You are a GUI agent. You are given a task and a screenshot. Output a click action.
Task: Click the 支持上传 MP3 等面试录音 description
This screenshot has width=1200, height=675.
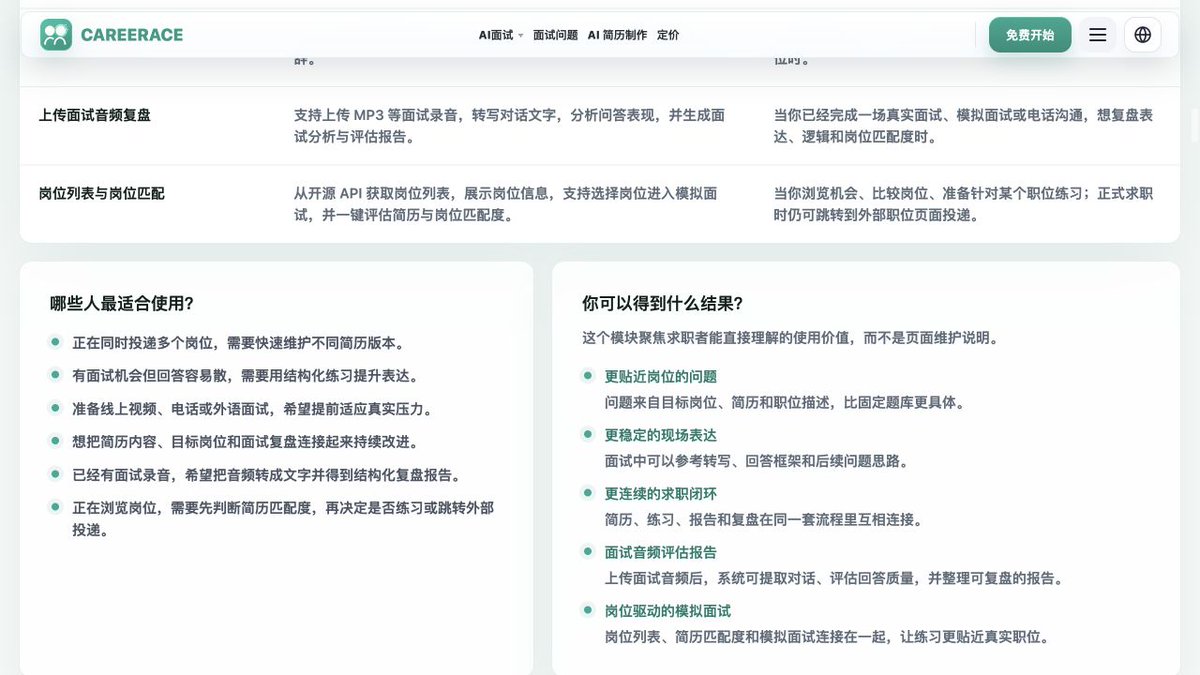[x=509, y=126]
